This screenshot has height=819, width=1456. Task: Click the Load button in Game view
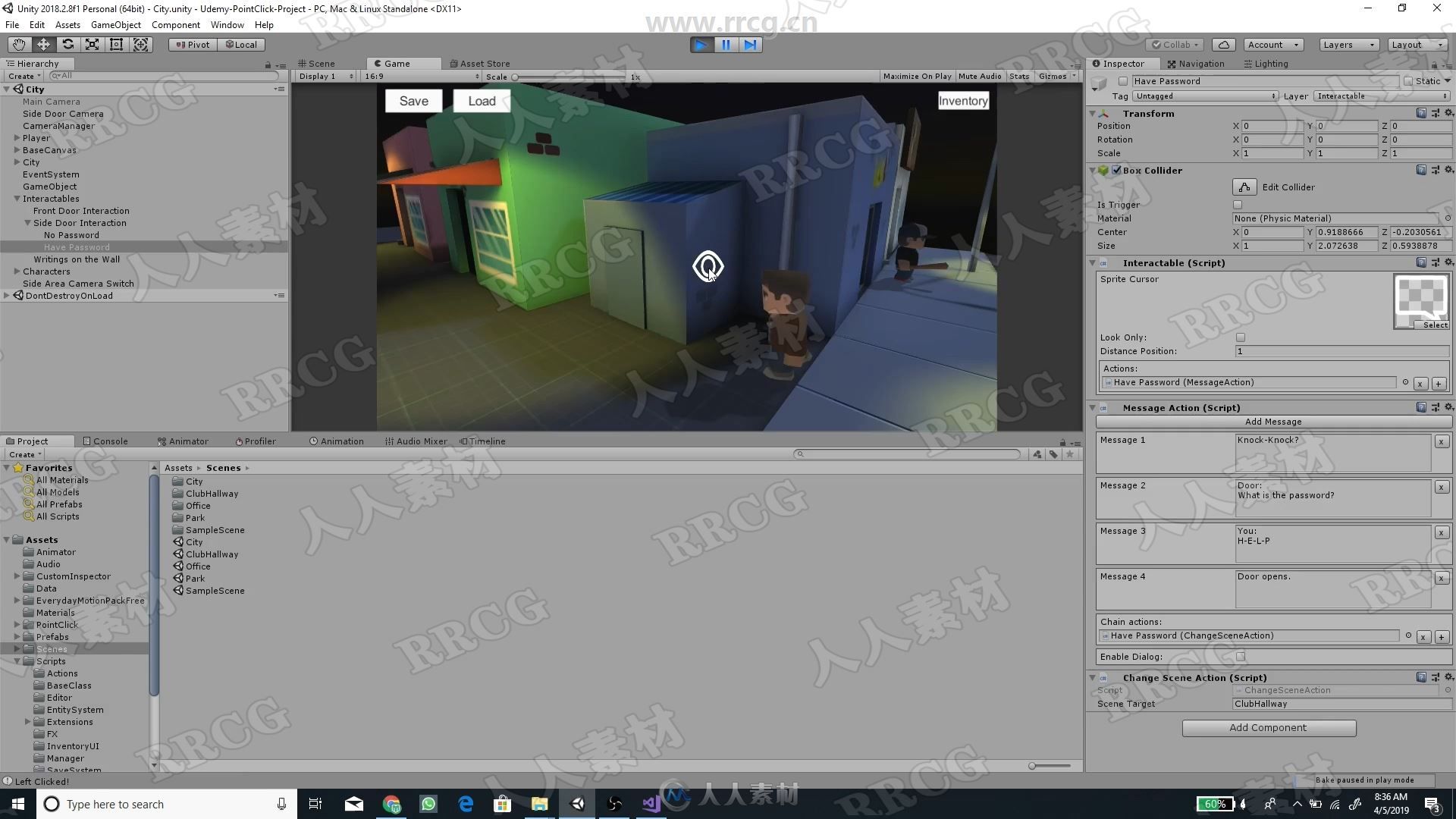[x=481, y=100]
